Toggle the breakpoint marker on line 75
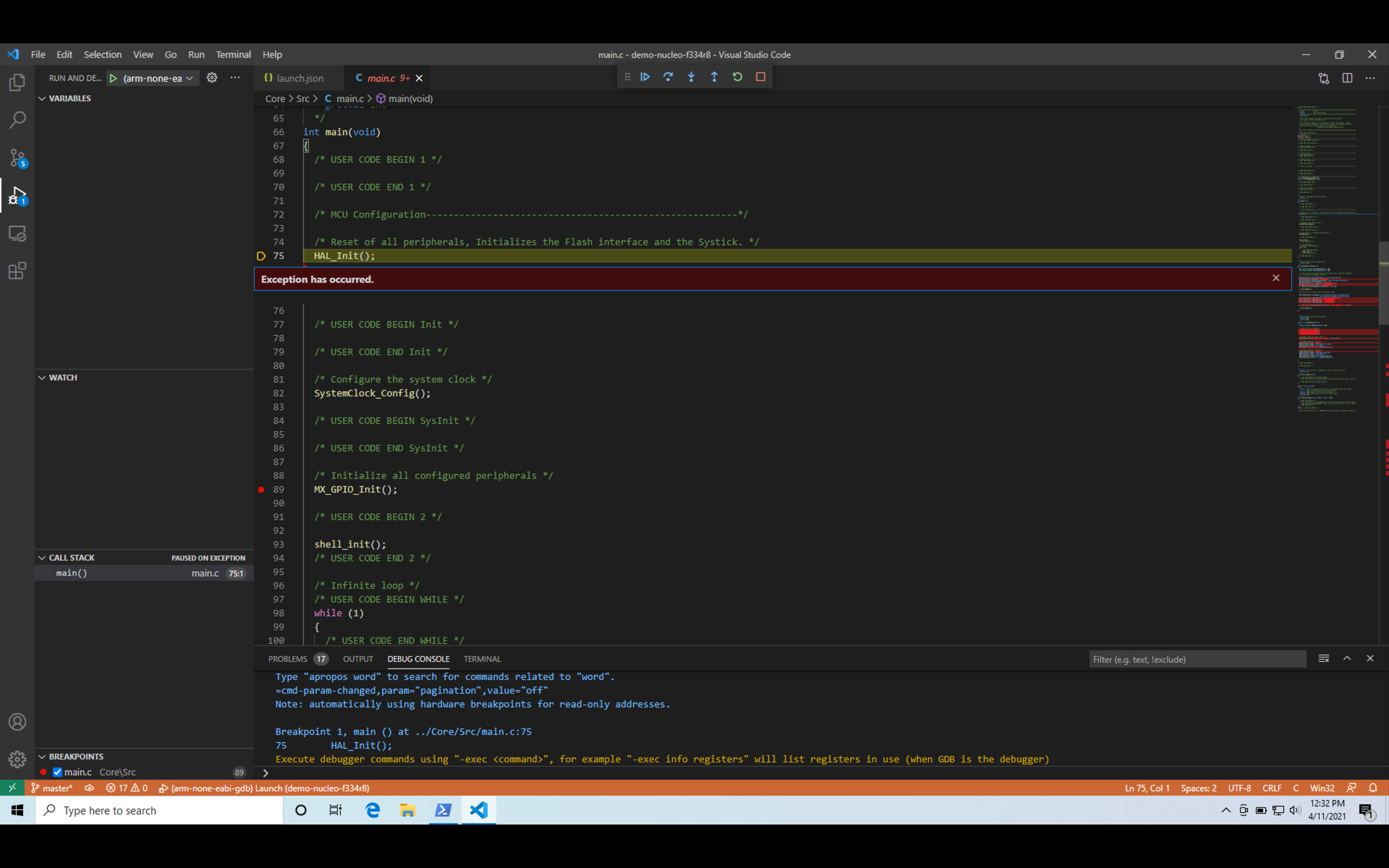The height and width of the screenshot is (868, 1389). coord(262,256)
